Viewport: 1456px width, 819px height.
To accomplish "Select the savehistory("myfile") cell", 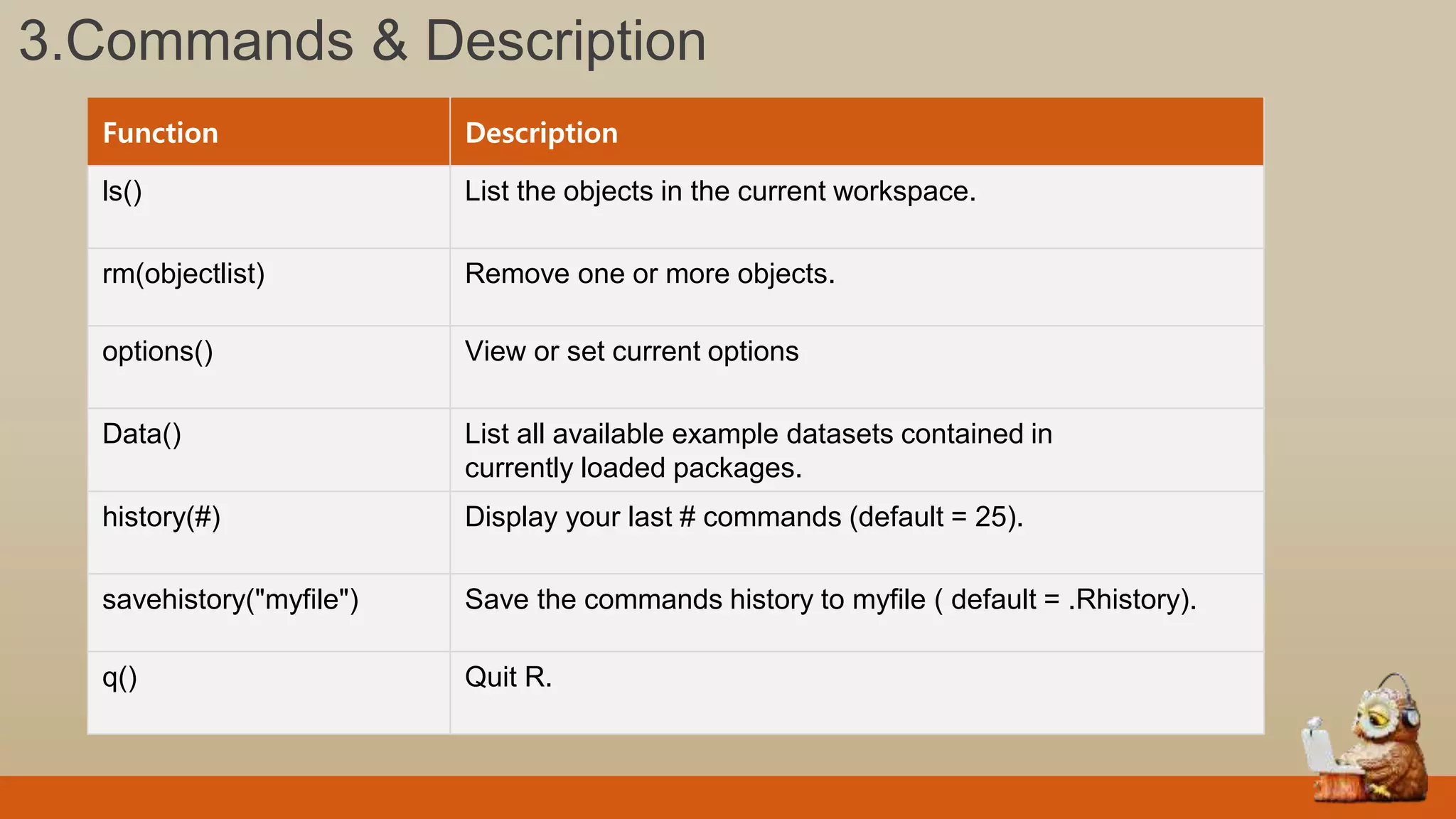I will click(269, 613).
